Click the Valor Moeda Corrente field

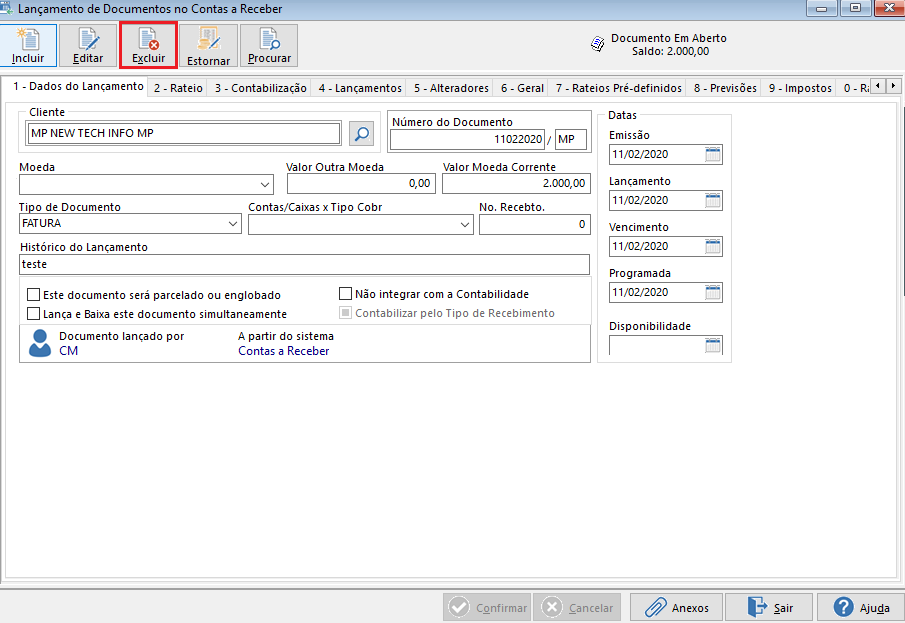click(x=516, y=184)
